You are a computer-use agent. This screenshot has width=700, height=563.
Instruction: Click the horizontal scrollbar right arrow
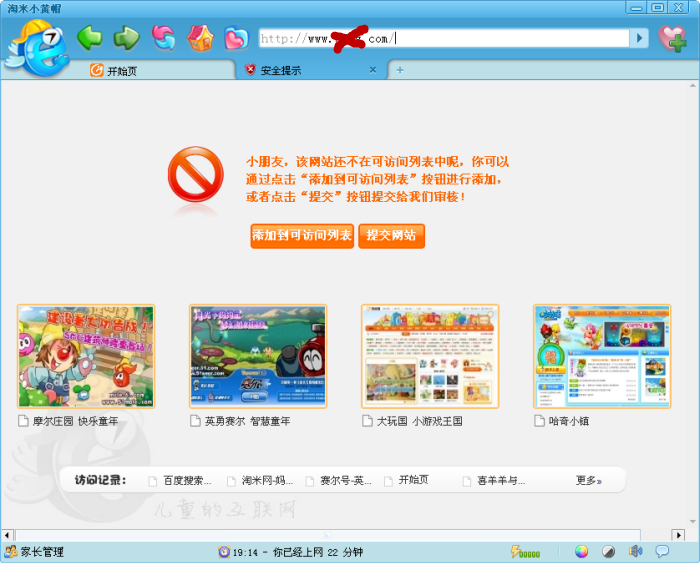pyautogui.click(x=679, y=534)
